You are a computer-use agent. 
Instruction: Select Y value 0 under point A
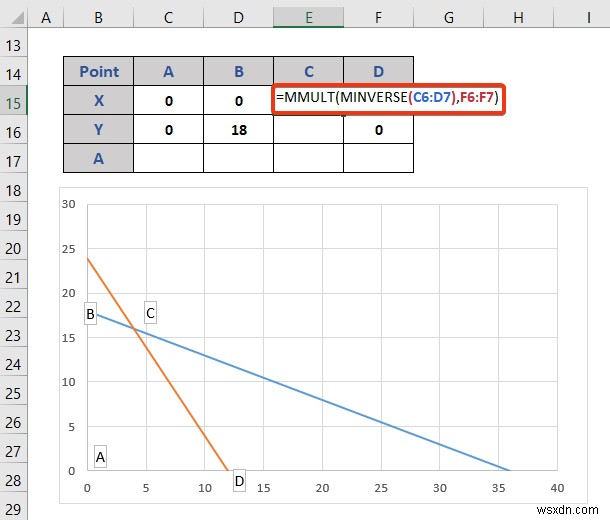[x=168, y=129]
